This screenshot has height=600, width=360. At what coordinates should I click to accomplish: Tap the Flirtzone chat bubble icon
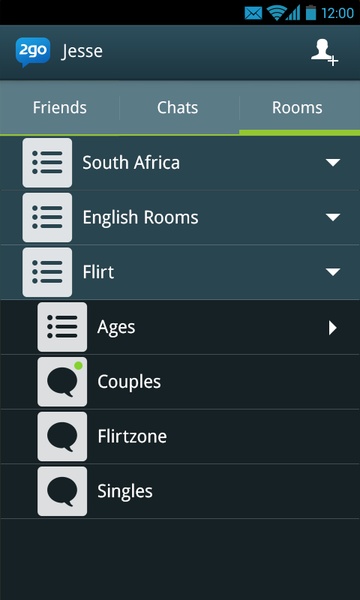pyautogui.click(x=62, y=437)
